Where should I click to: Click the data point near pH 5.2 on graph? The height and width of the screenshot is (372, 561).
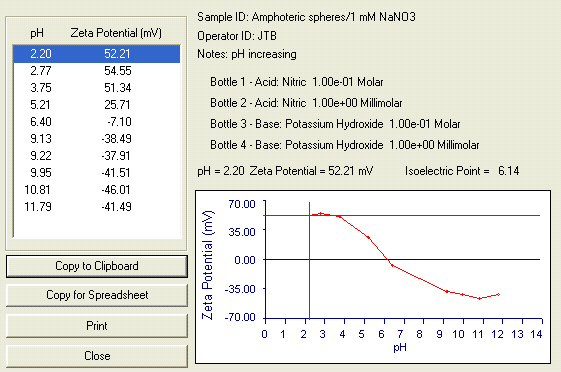point(368,238)
